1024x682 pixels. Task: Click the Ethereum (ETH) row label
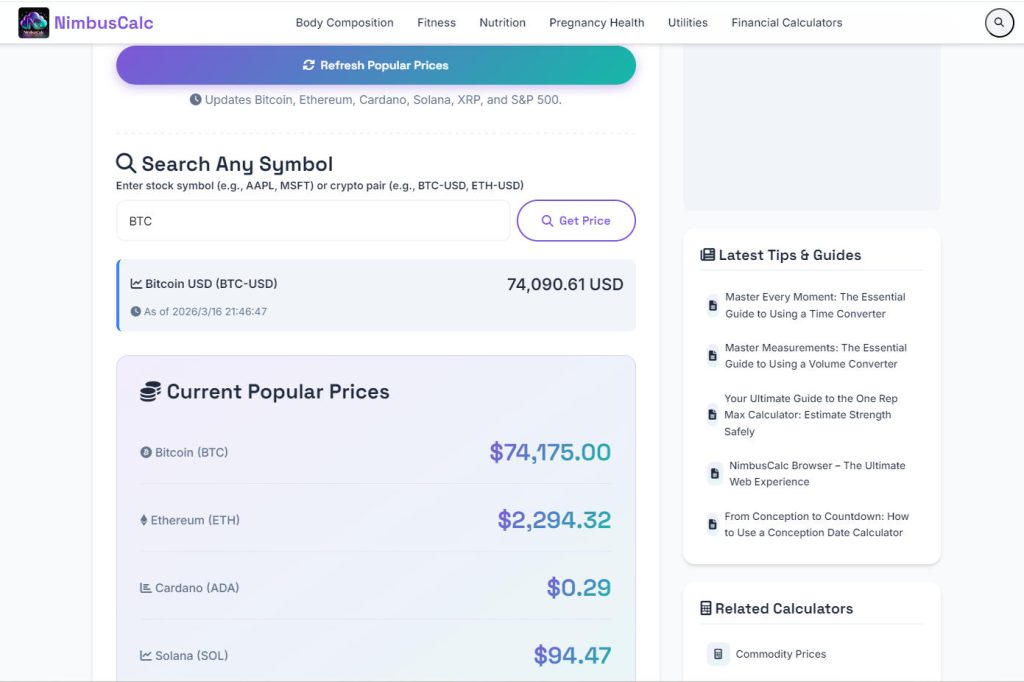pyautogui.click(x=195, y=520)
